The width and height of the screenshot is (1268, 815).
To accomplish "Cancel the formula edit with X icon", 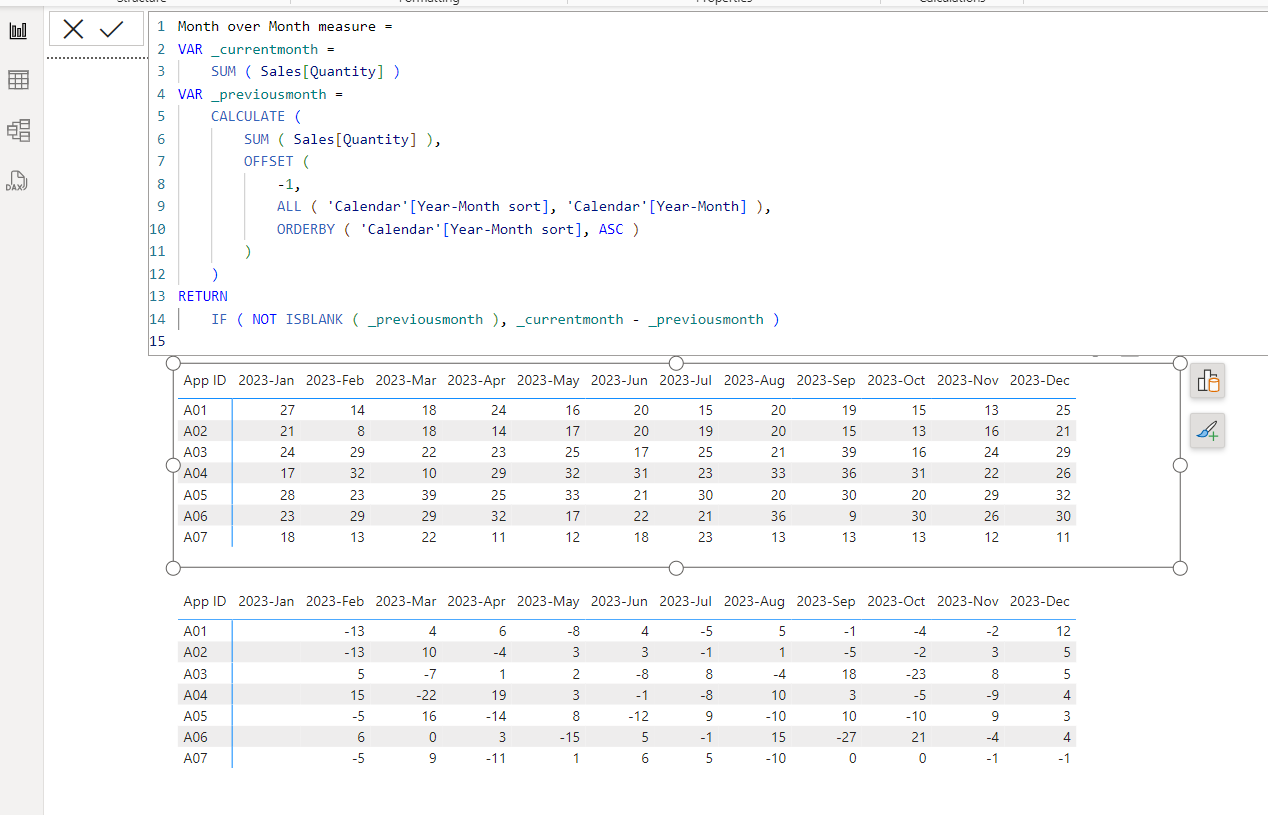I will point(73,30).
